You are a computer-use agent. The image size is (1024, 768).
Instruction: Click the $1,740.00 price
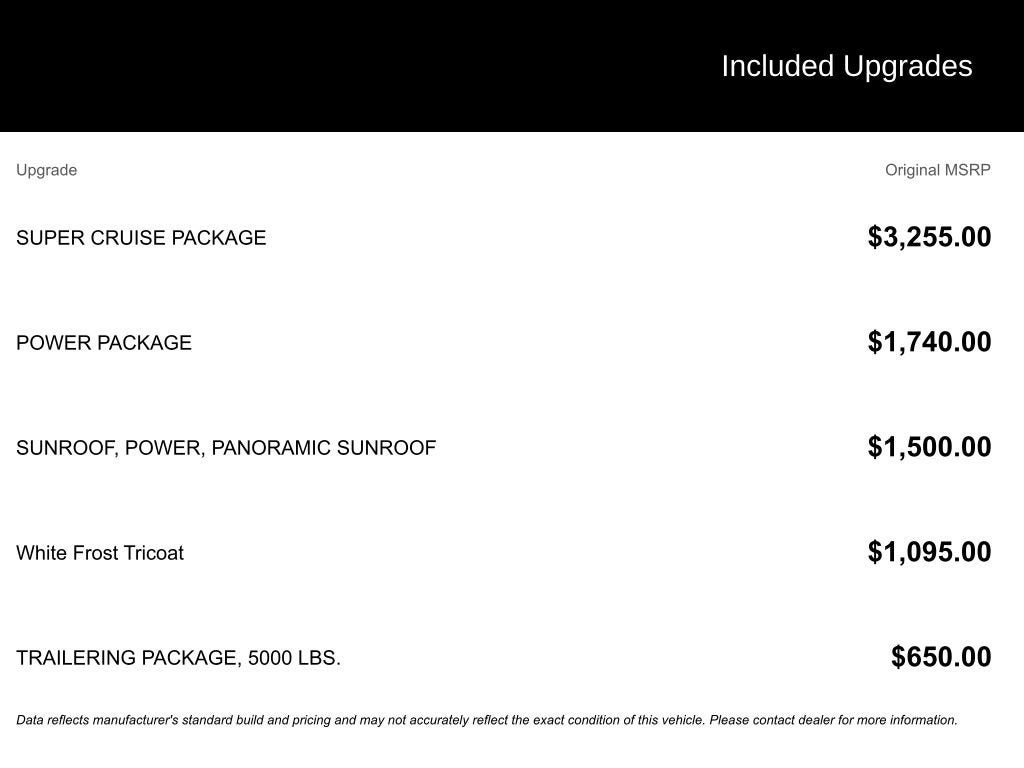point(929,342)
